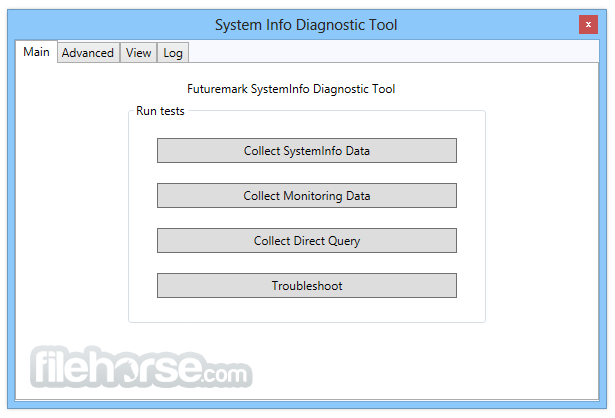Close the System Info Diagnostic Tool window
This screenshot has width=615, height=418.
point(588,25)
